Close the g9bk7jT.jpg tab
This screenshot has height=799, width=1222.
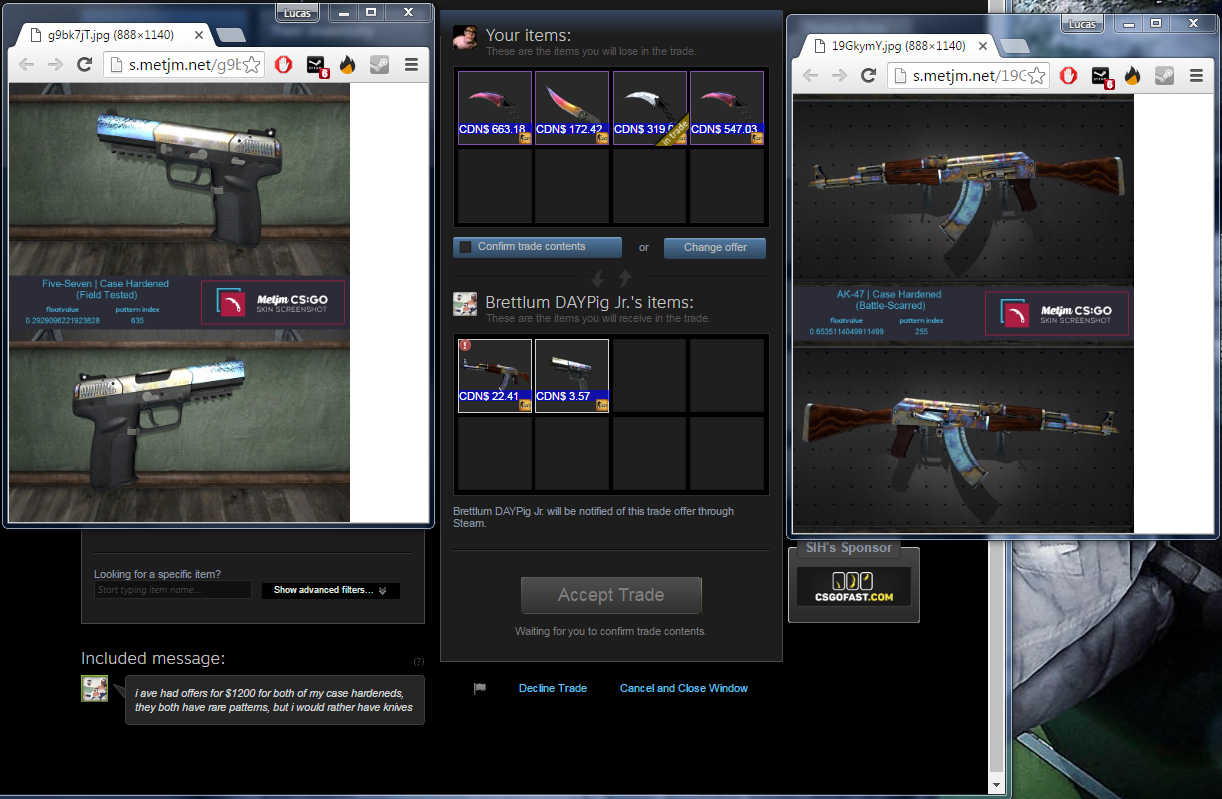coord(199,35)
